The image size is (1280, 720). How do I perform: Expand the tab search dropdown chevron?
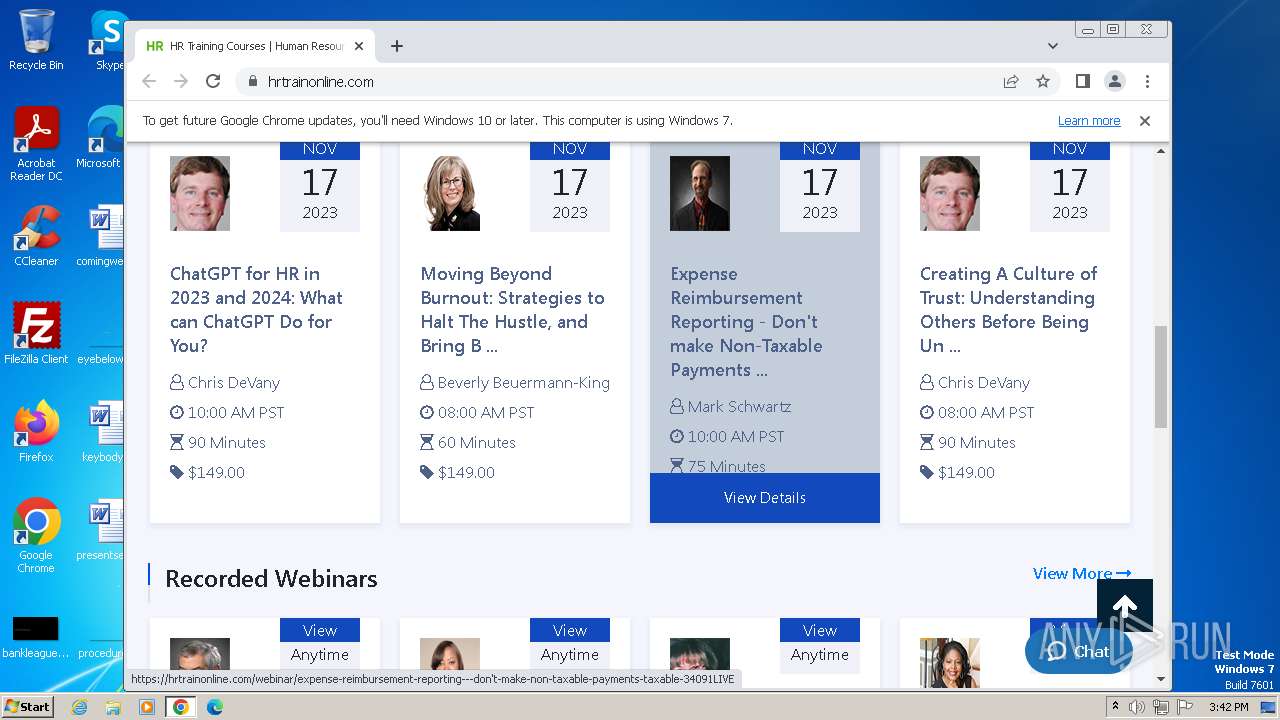pos(1052,46)
